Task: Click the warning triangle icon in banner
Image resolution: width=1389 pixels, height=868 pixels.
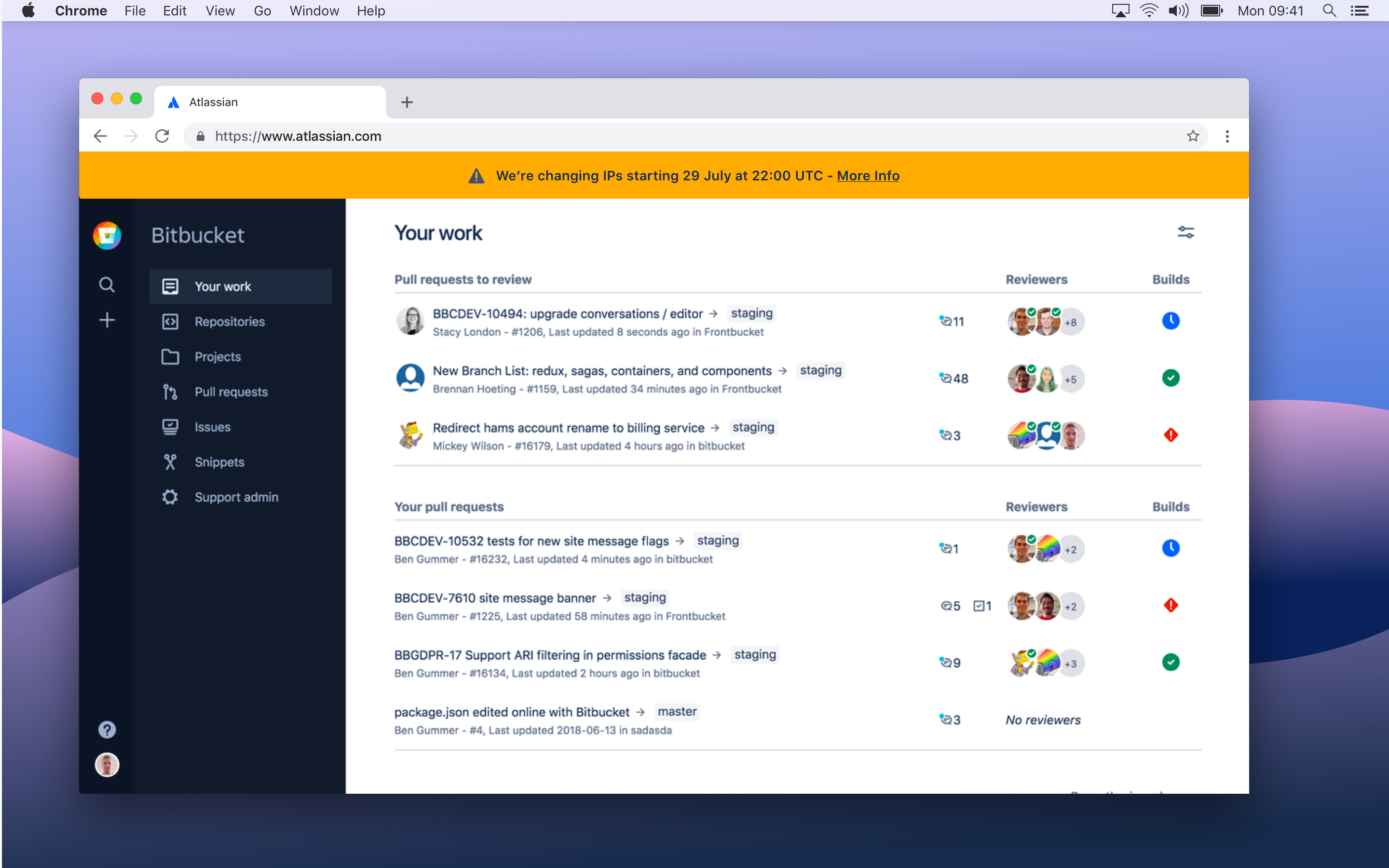Action: click(477, 176)
